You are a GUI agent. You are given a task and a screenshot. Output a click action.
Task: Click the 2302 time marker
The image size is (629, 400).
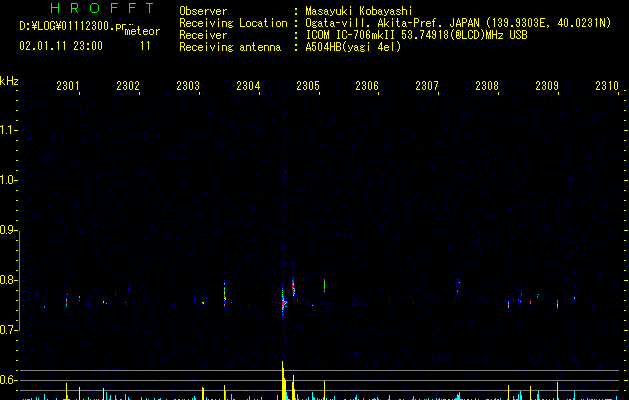pos(128,86)
